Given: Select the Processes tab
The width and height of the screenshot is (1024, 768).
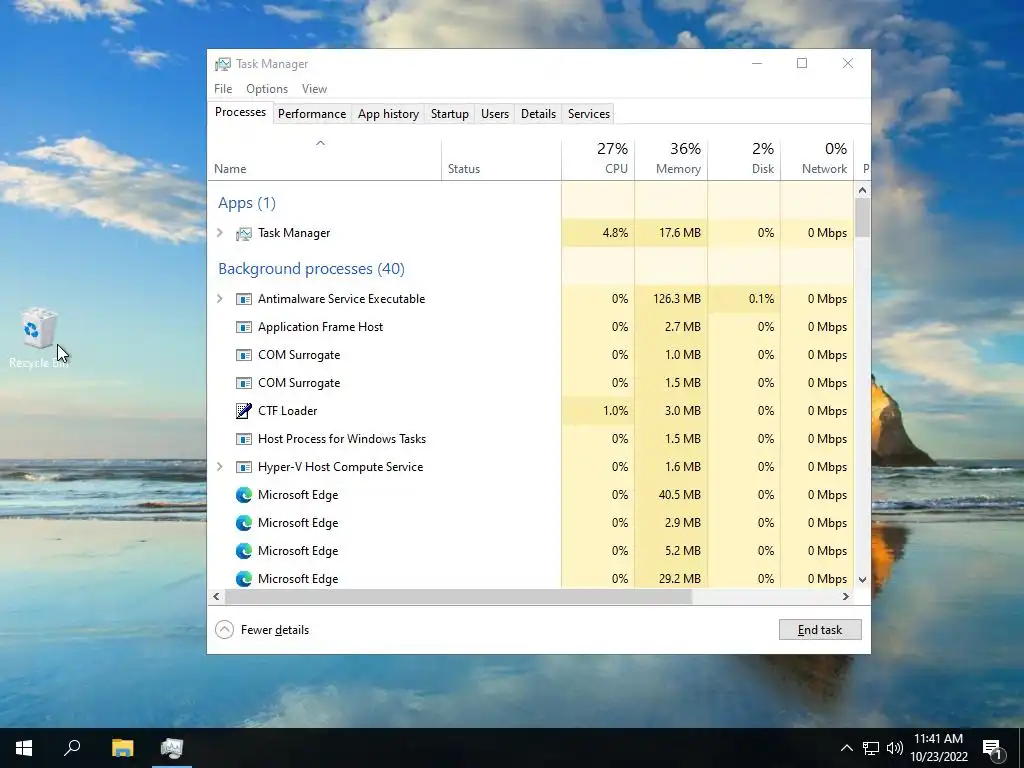Looking at the screenshot, I should coord(240,112).
